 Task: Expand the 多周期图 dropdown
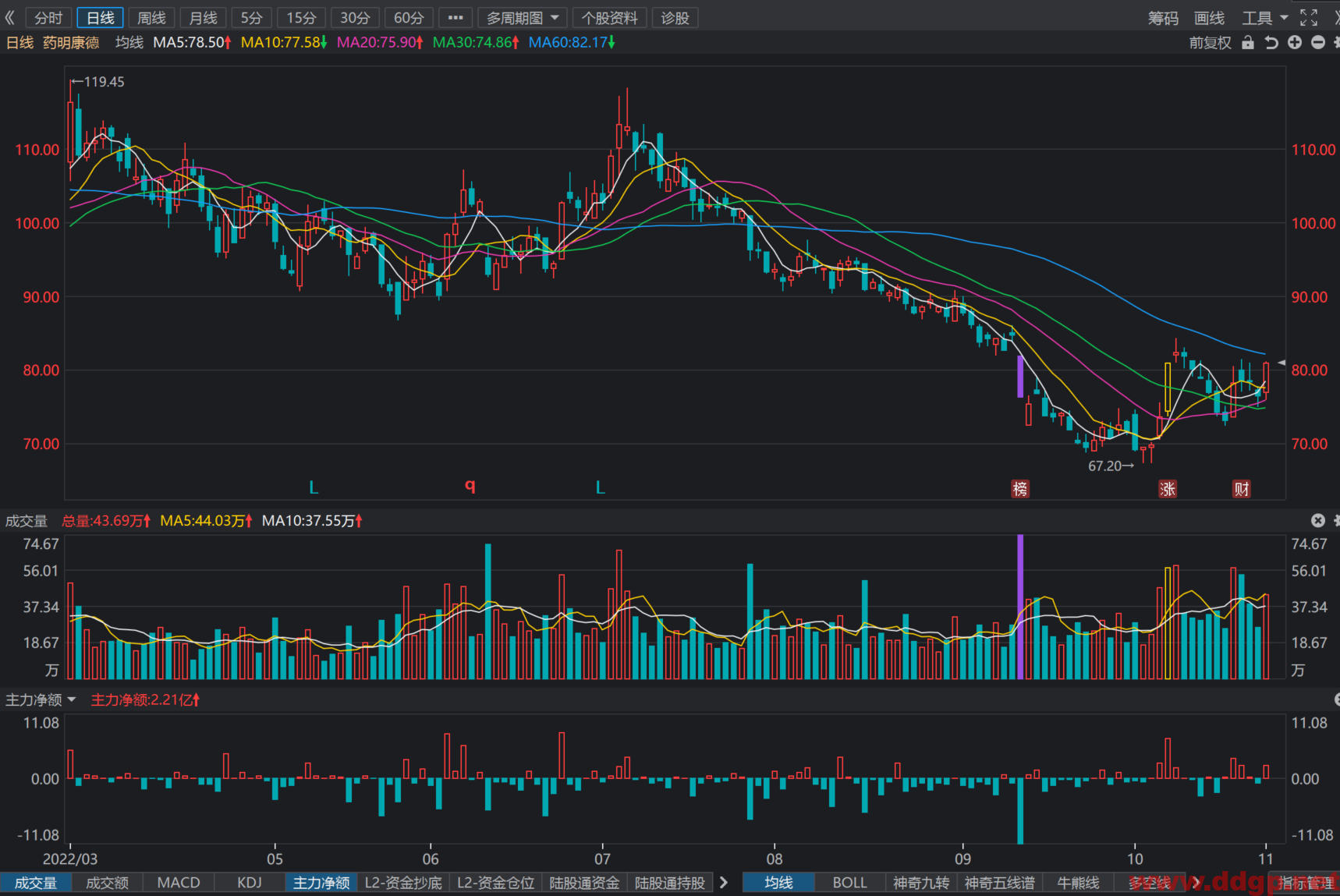click(x=522, y=17)
